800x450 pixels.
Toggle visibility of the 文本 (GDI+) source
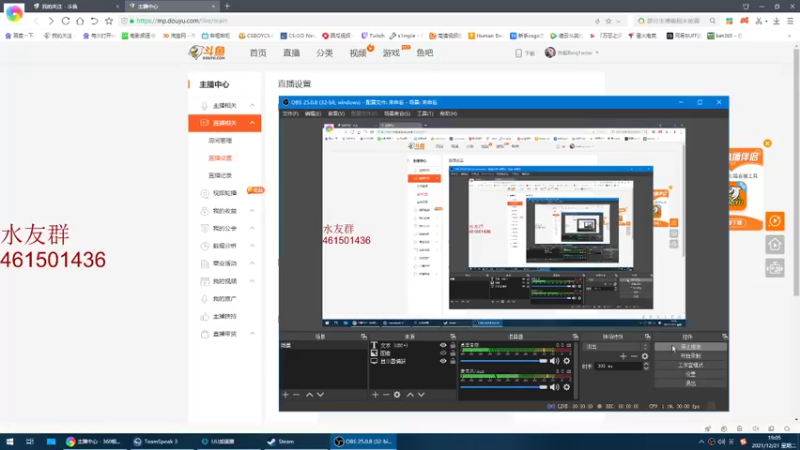[x=443, y=345]
